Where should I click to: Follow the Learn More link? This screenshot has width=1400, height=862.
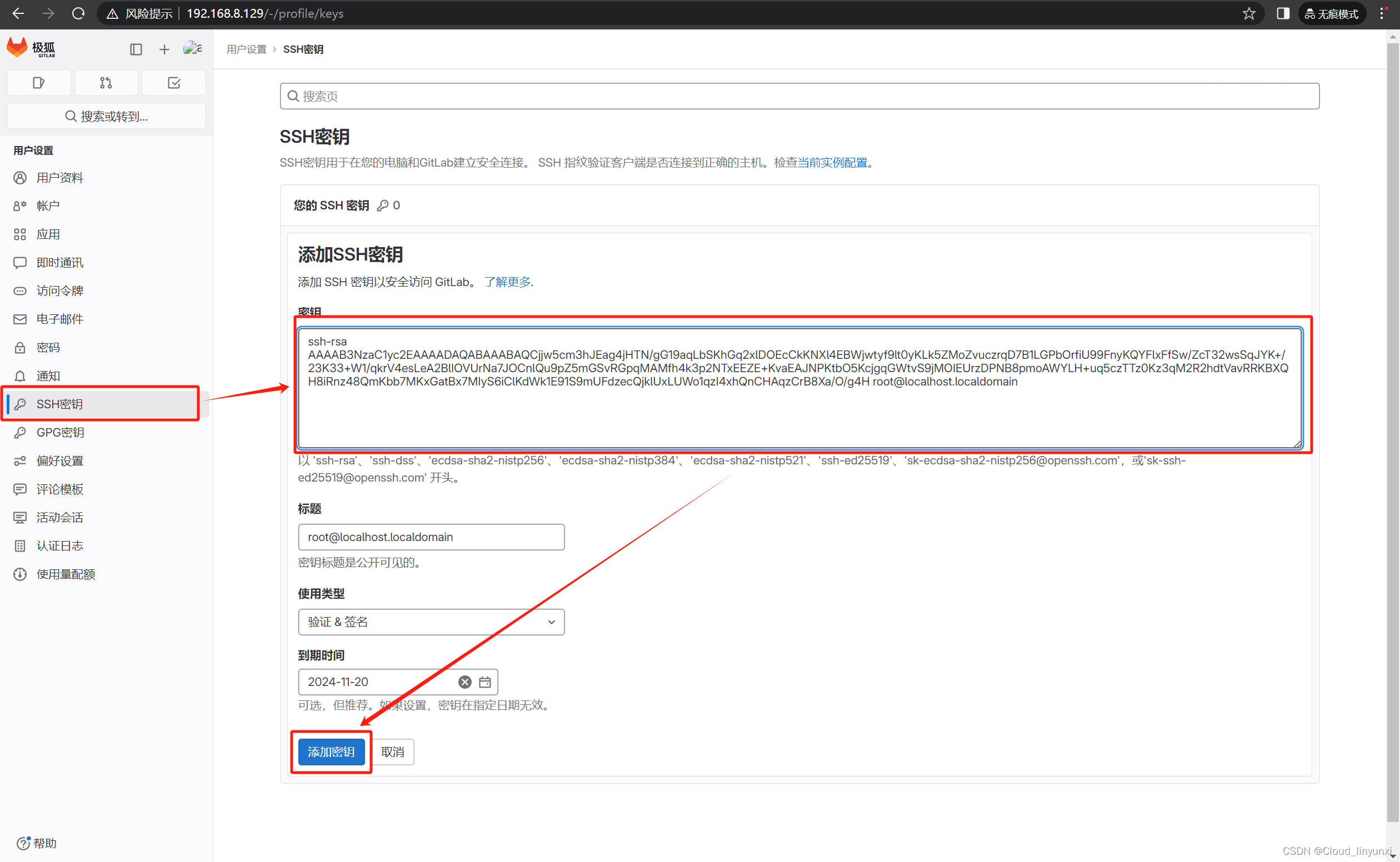pos(508,282)
